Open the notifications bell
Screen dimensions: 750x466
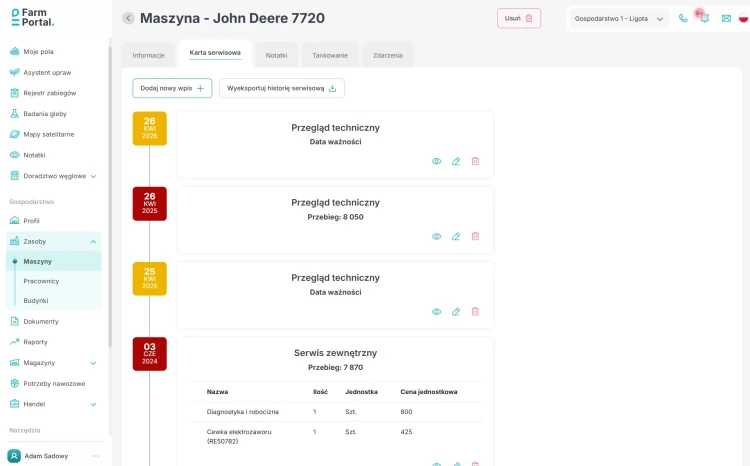(704, 18)
